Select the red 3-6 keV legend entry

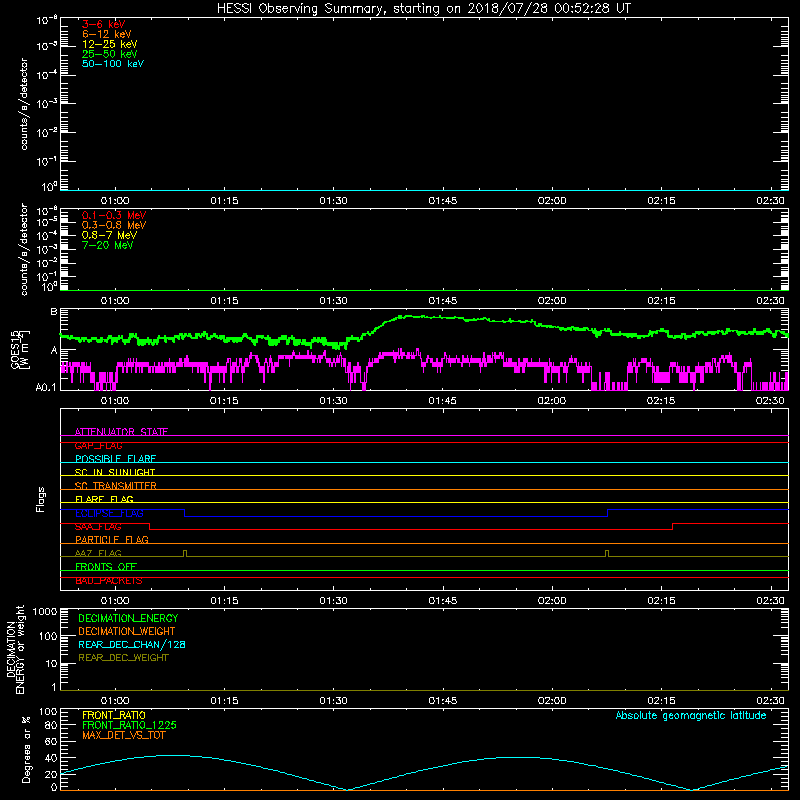(x=104, y=24)
